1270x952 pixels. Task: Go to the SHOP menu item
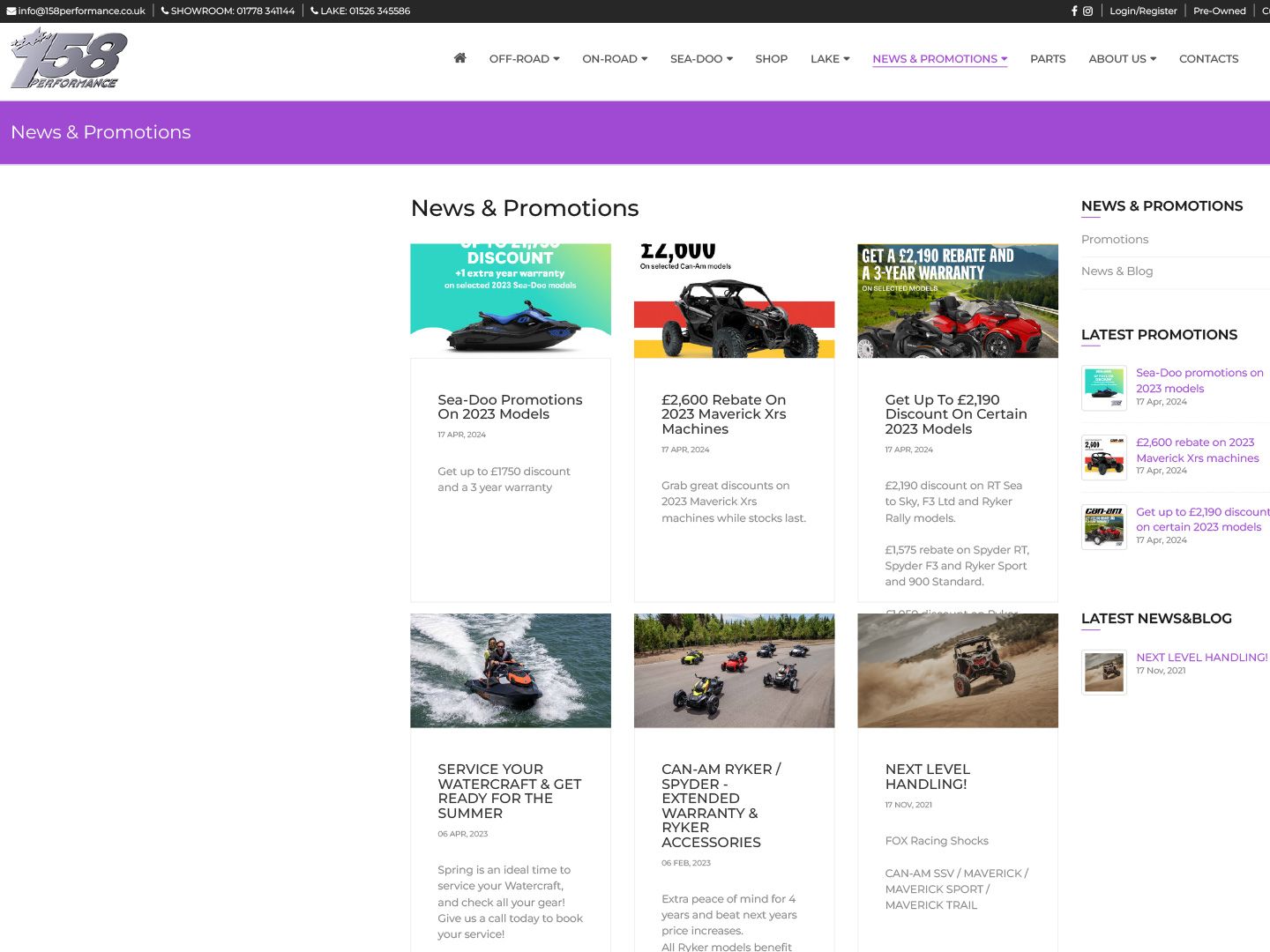click(771, 59)
